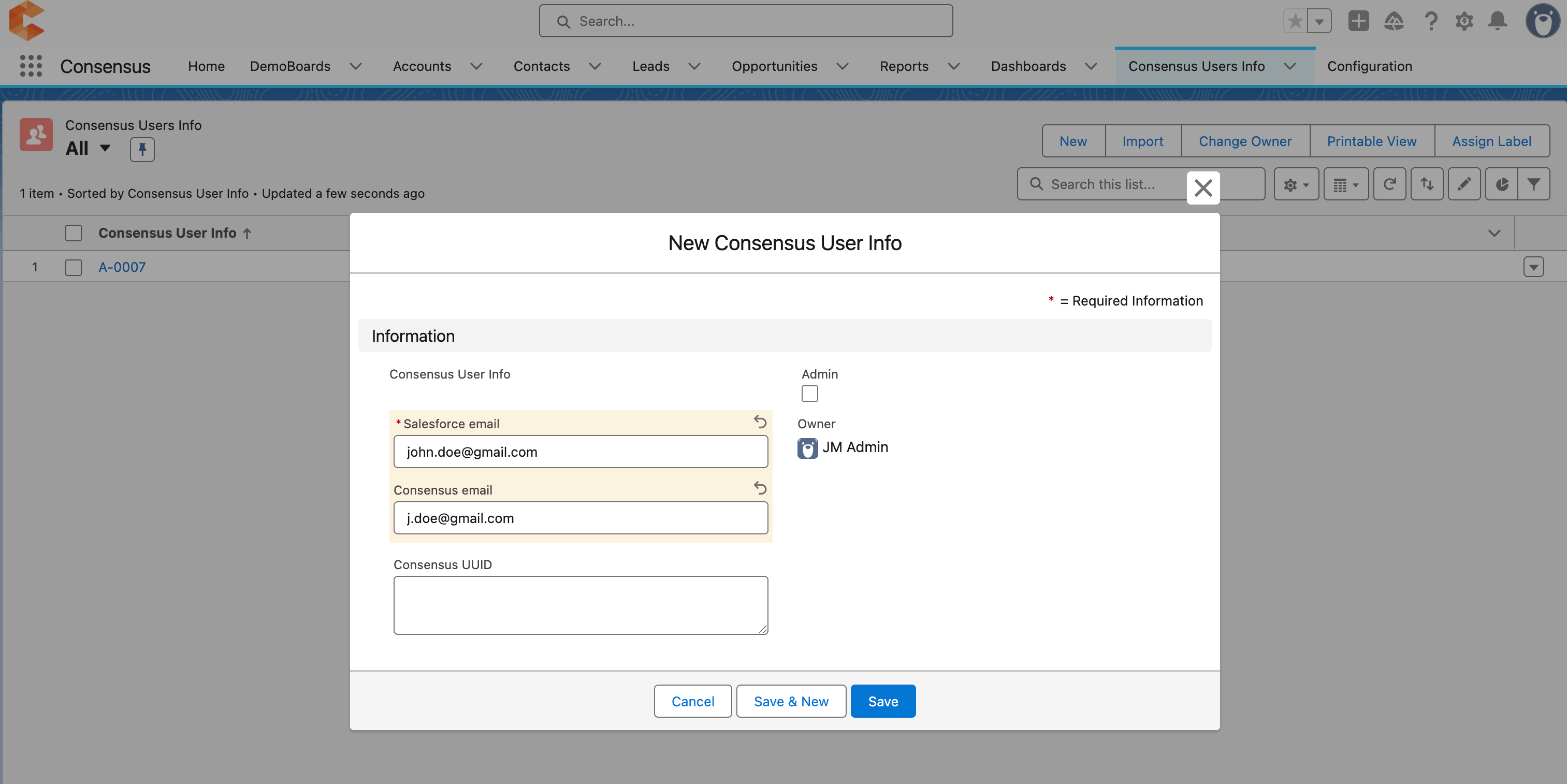This screenshot has height=784, width=1567.
Task: Click the inline edit pencil icon
Action: pos(1464,184)
